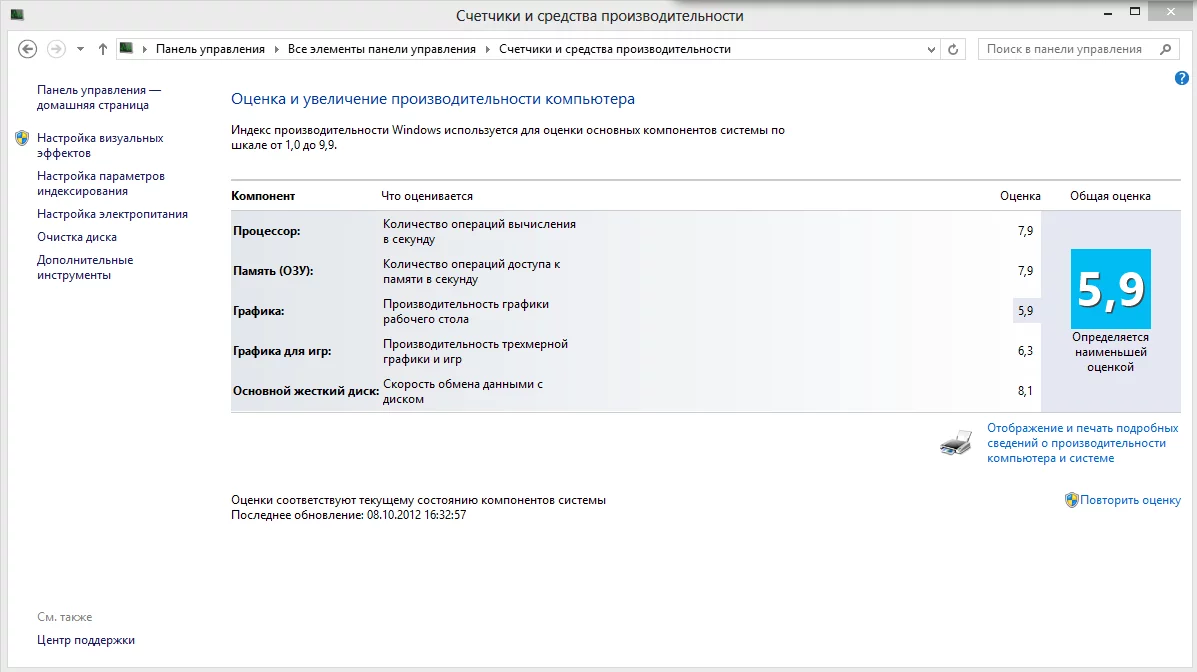Open 'Центр поддержки' link

click(86, 640)
